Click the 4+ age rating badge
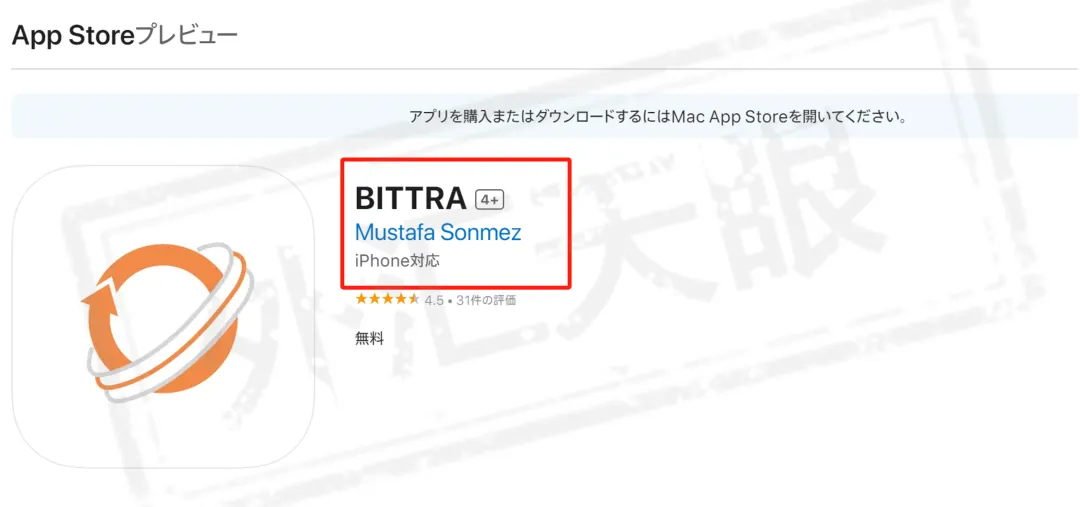 pos(490,200)
